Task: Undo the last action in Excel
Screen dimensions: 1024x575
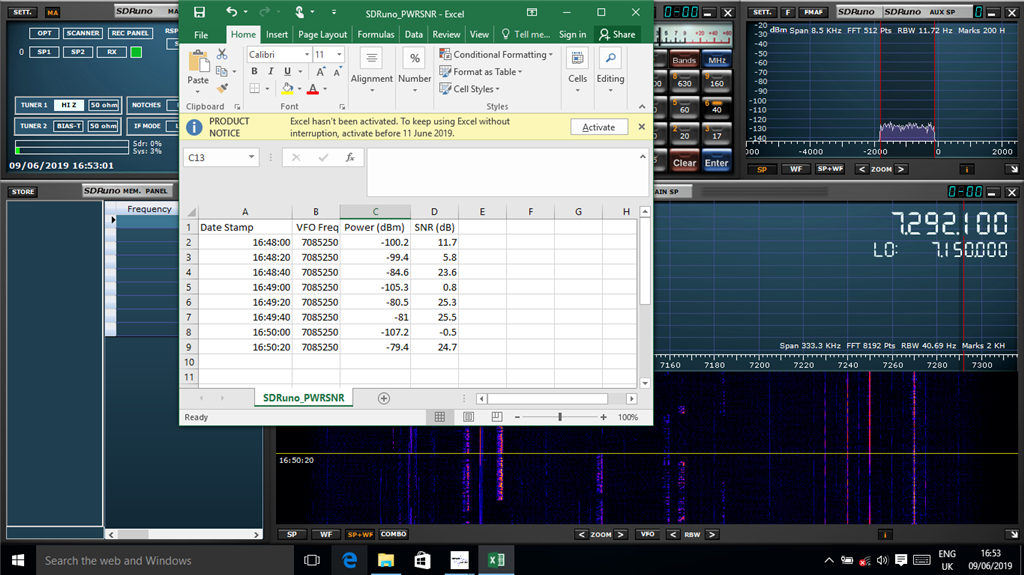Action: [x=231, y=12]
